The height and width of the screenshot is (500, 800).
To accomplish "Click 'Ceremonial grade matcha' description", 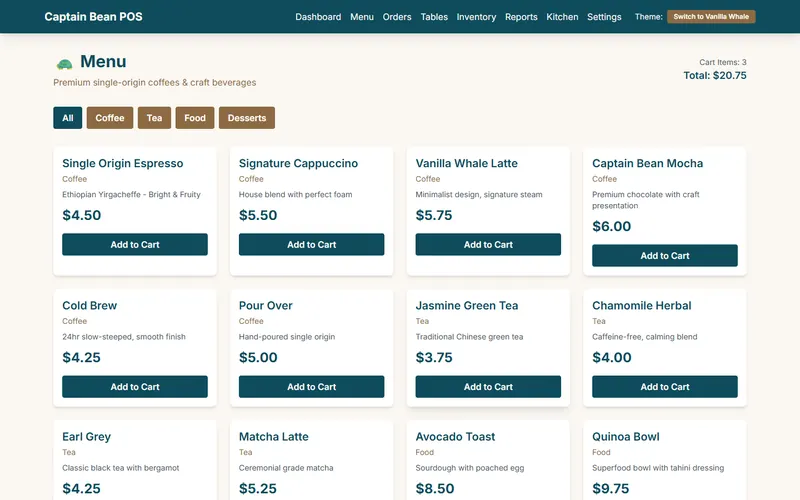I will tap(286, 468).
